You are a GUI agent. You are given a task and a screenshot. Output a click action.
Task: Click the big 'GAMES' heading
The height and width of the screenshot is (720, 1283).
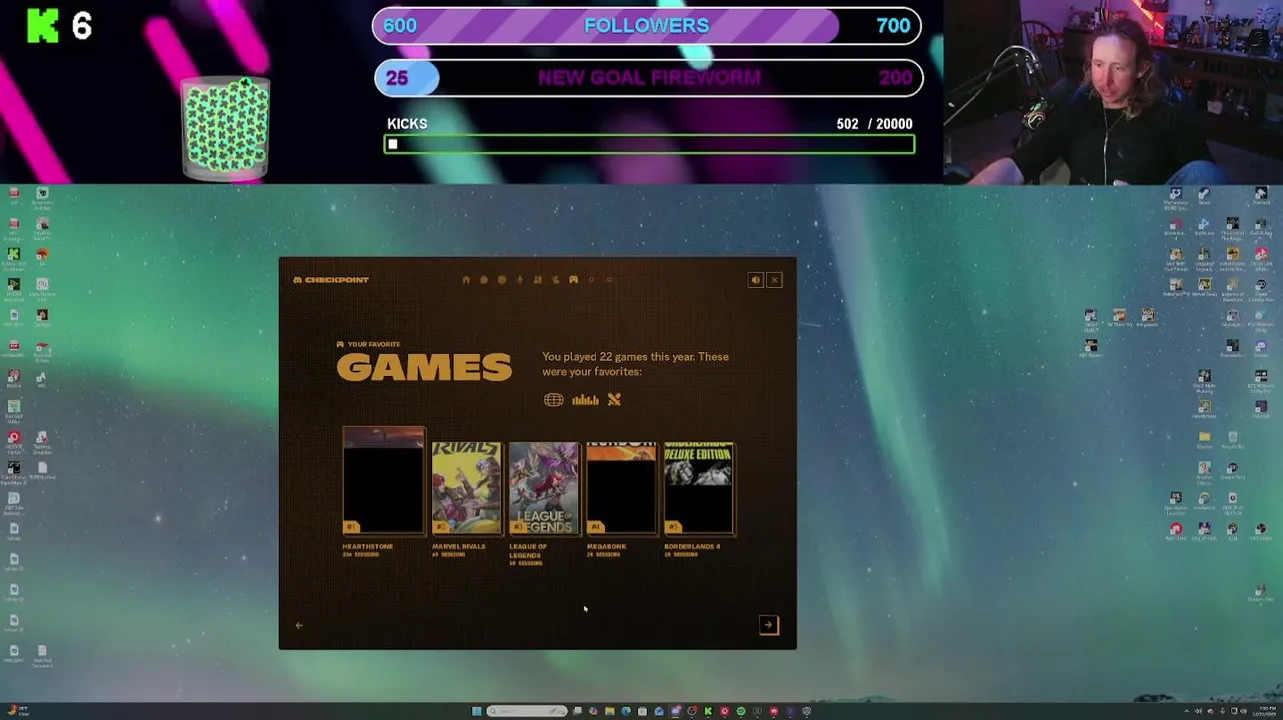point(424,368)
